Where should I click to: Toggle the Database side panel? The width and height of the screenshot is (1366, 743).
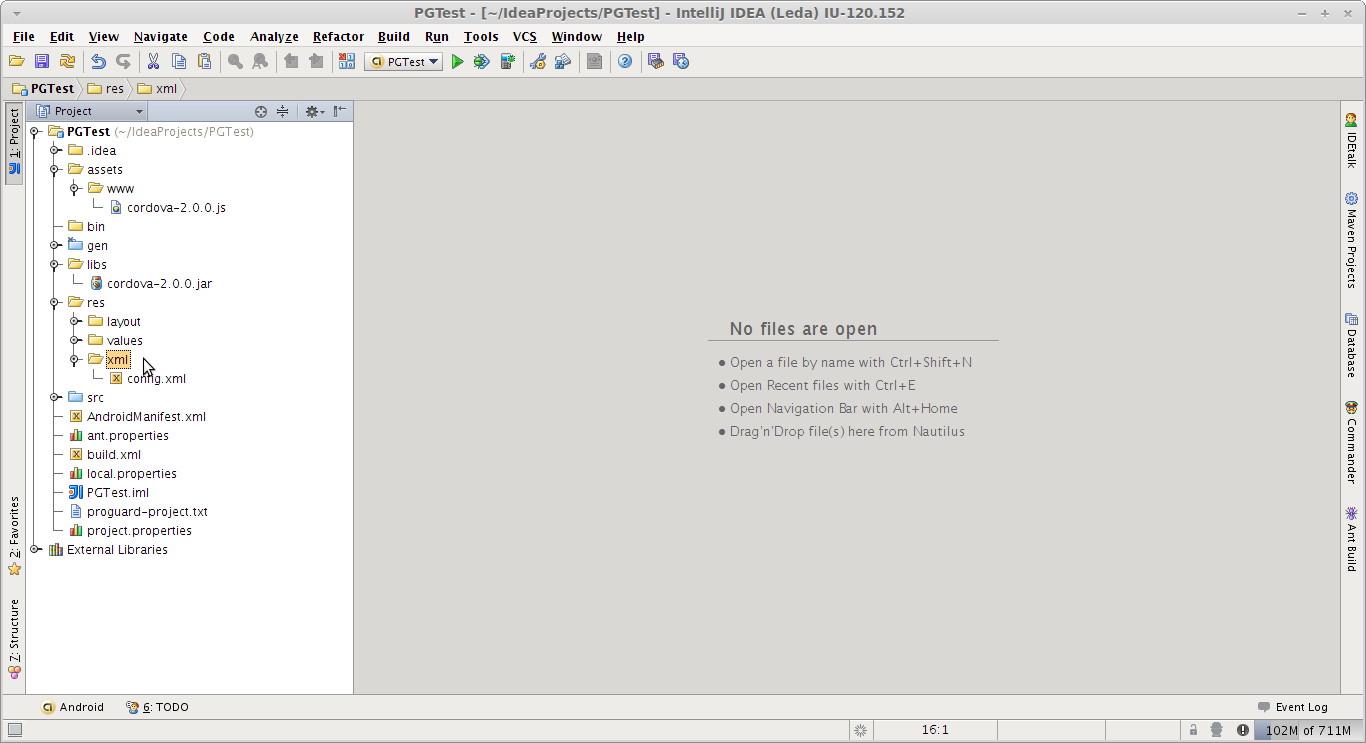[x=1351, y=345]
